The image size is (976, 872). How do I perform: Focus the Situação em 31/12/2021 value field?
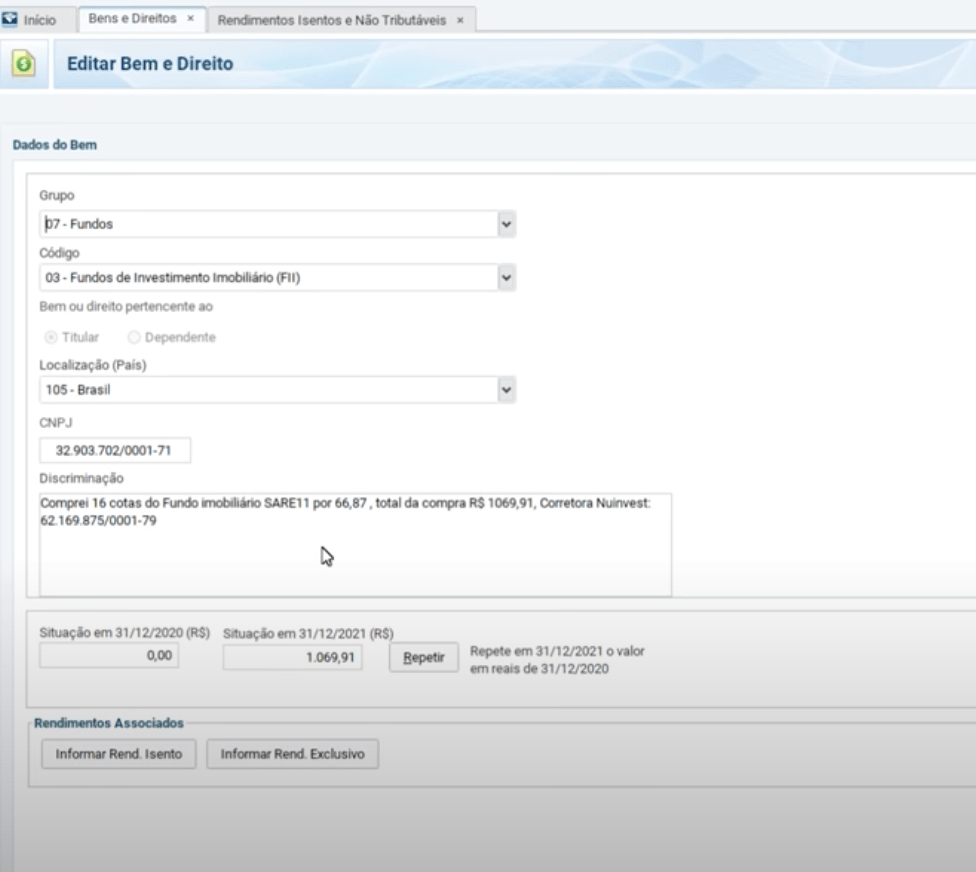(x=292, y=657)
